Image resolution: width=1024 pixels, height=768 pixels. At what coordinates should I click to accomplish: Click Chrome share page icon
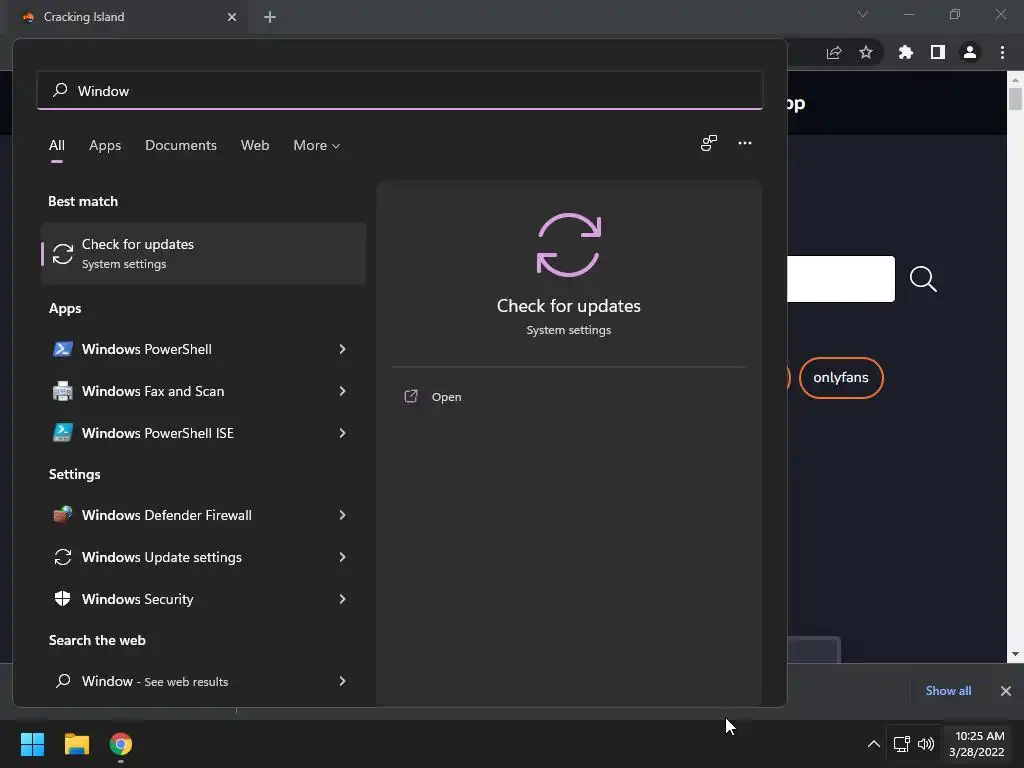coord(834,52)
